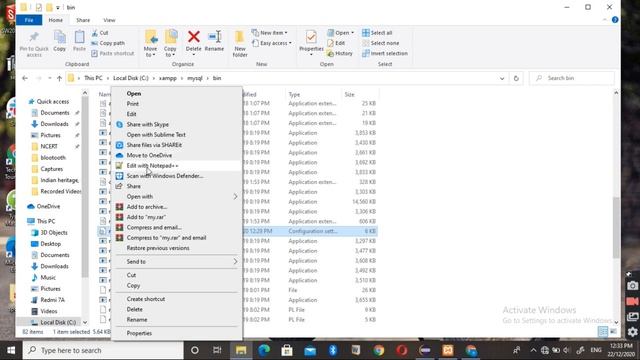
Task: Expand the ribbon Open dropdown
Action: tap(340, 33)
